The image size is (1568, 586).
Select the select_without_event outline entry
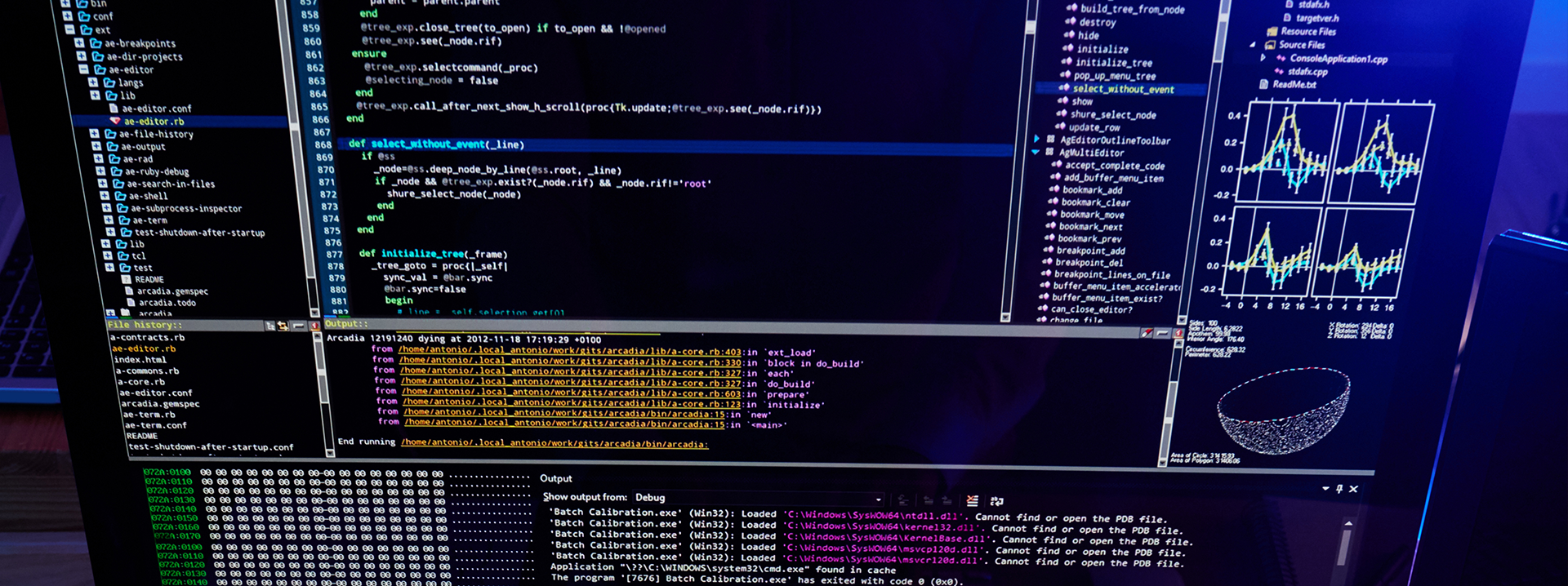(x=1123, y=89)
